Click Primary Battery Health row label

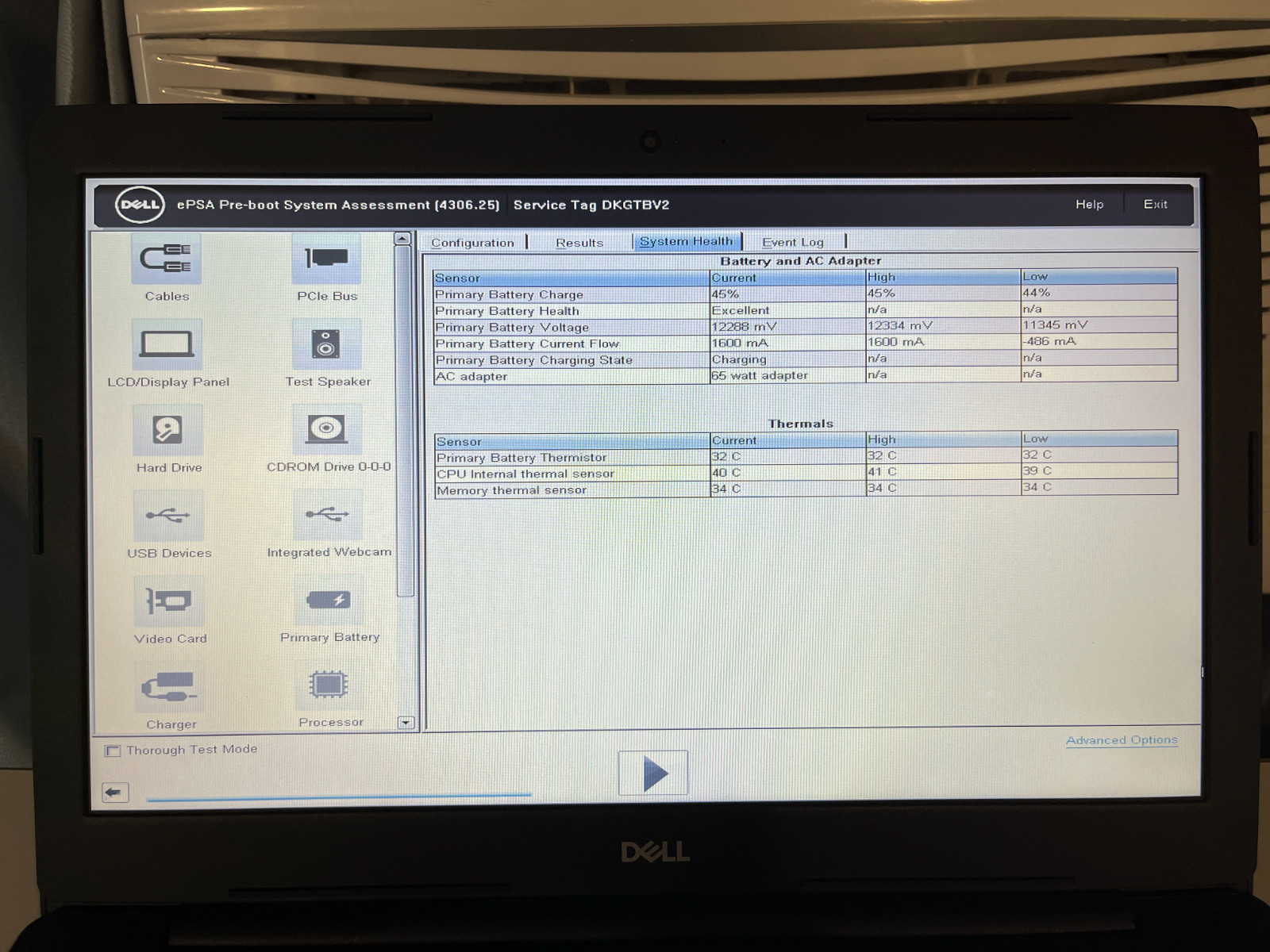pos(507,311)
